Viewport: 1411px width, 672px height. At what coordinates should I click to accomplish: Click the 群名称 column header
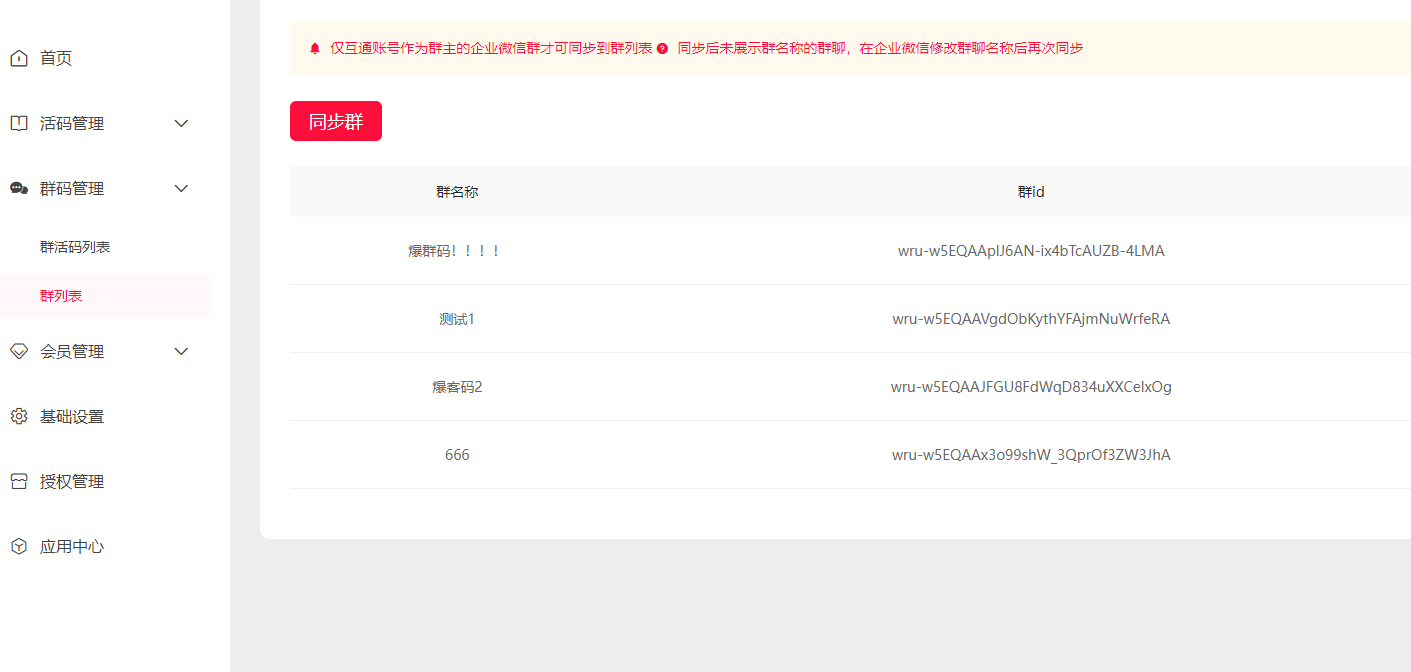click(x=457, y=191)
